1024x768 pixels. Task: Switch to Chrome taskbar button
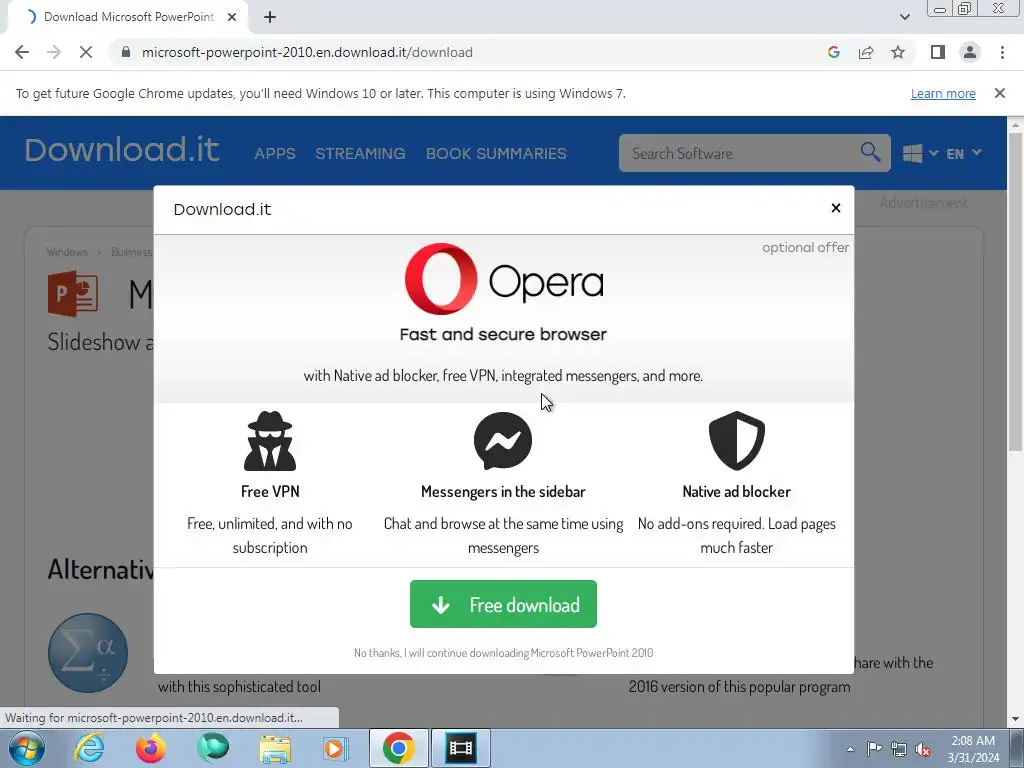tap(399, 748)
